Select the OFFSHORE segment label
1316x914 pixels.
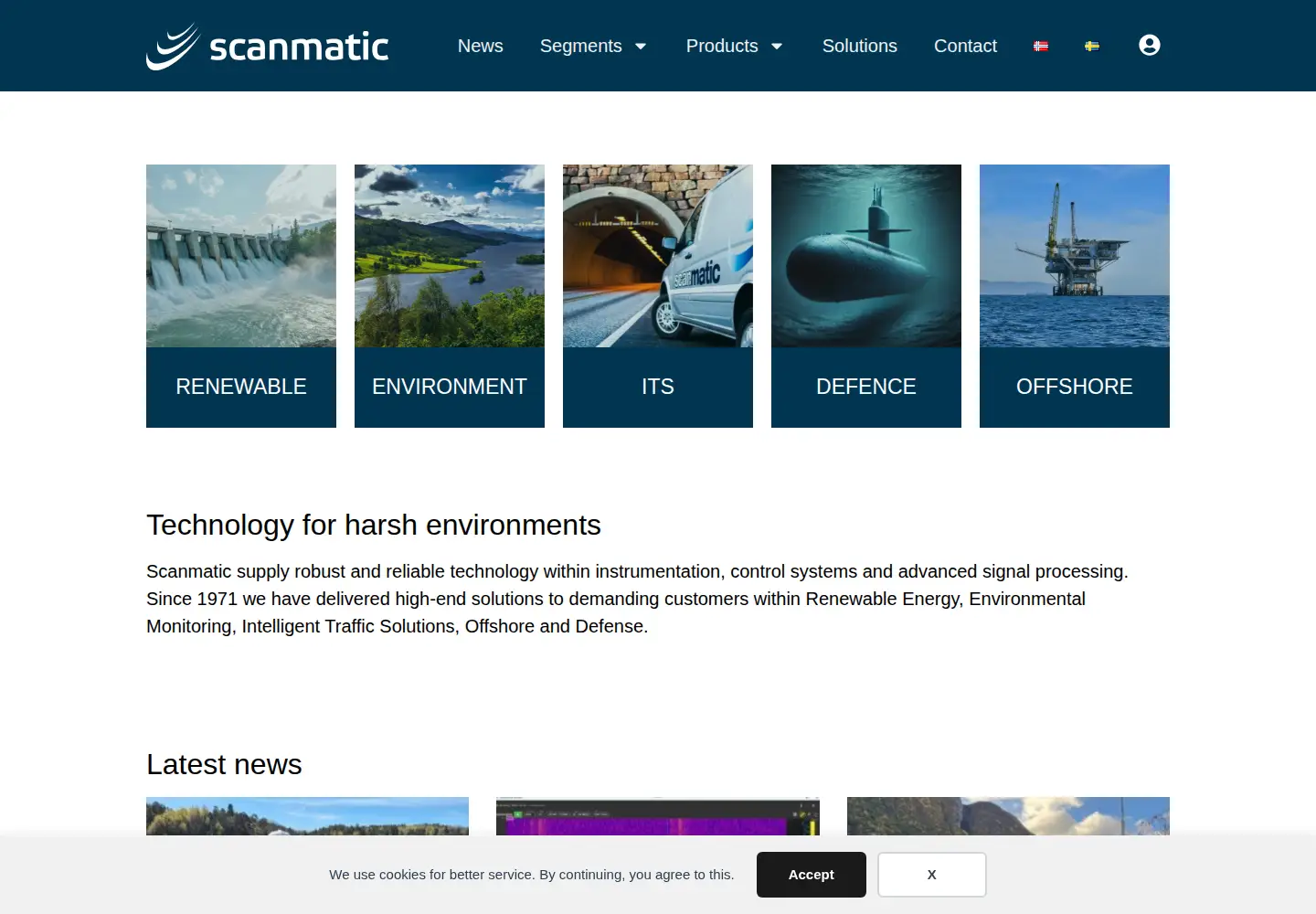1075,387
